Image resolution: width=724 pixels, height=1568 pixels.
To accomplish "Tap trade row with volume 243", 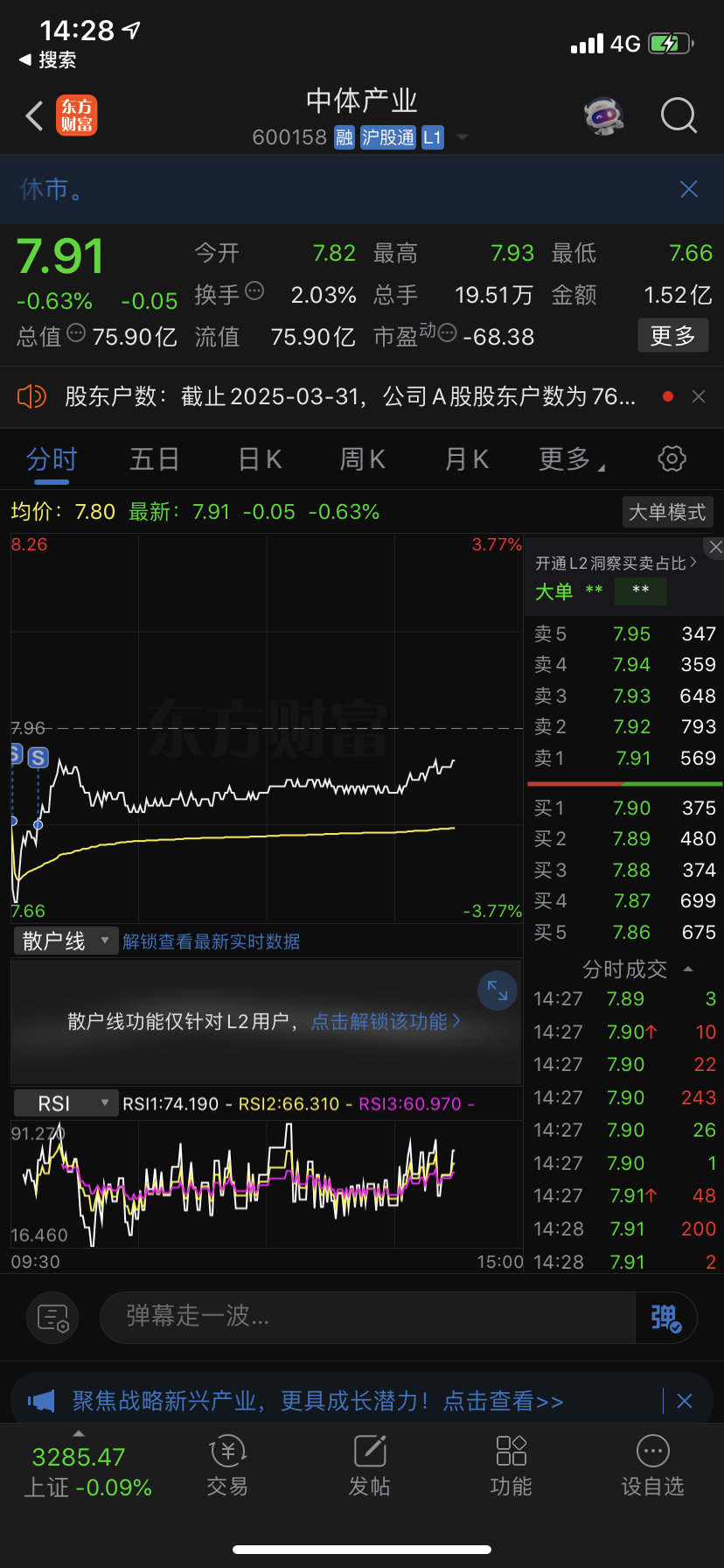I will pos(624,1097).
